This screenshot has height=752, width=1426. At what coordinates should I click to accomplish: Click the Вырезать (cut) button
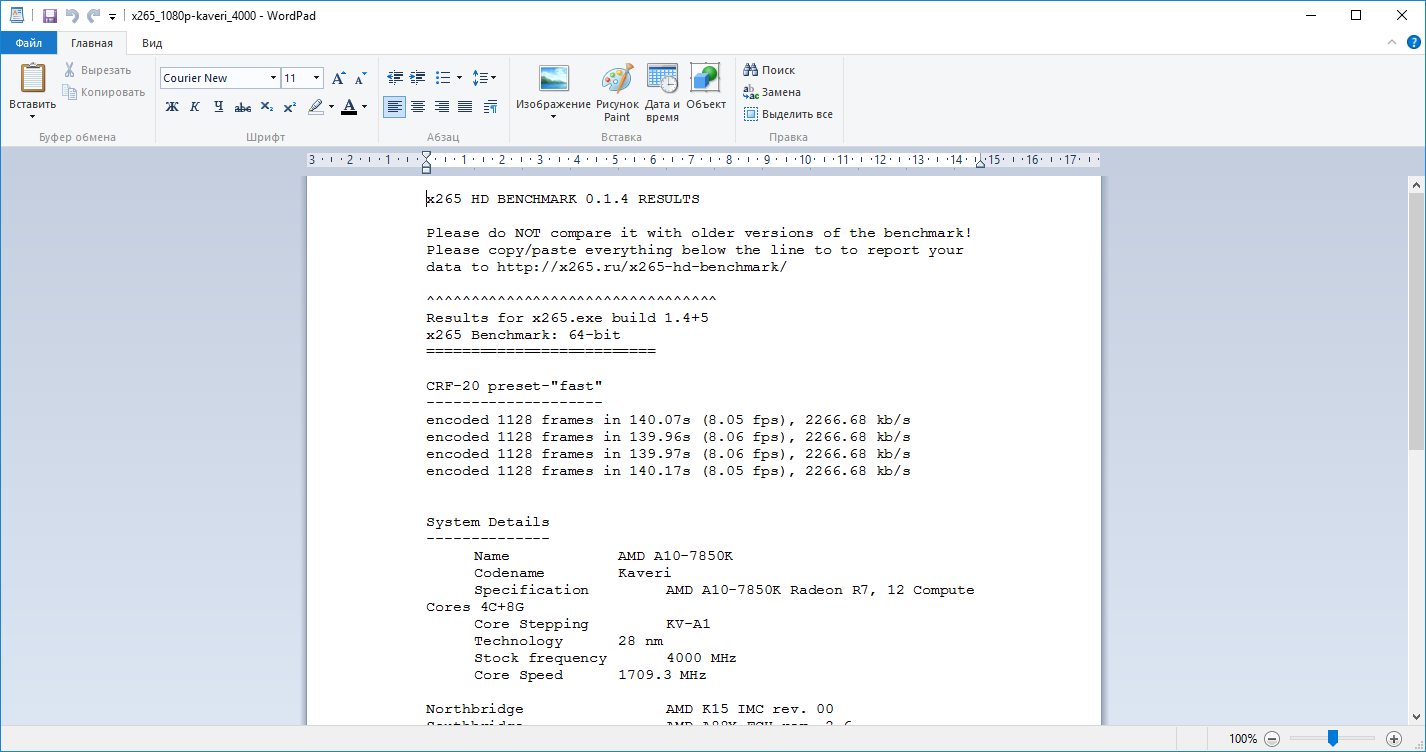point(97,70)
